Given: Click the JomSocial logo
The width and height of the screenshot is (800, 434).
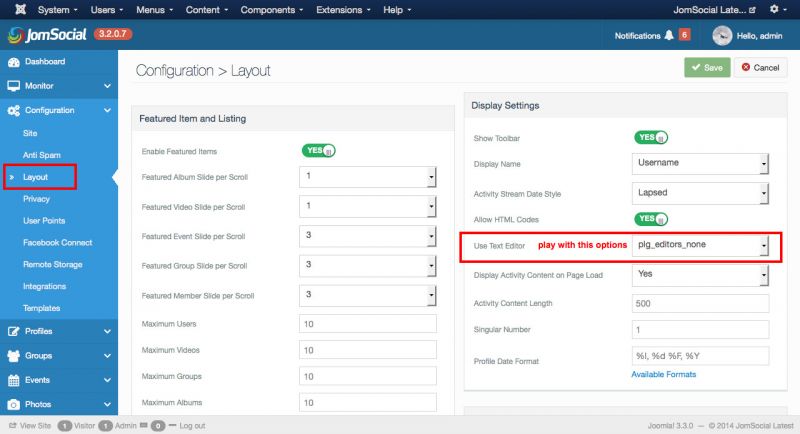Looking at the screenshot, I should [x=47, y=35].
